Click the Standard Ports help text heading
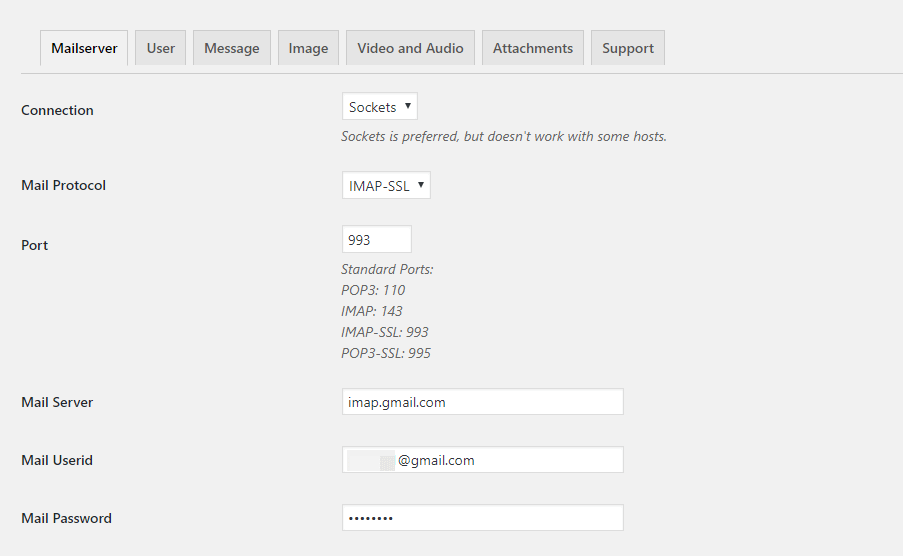 pos(387,269)
